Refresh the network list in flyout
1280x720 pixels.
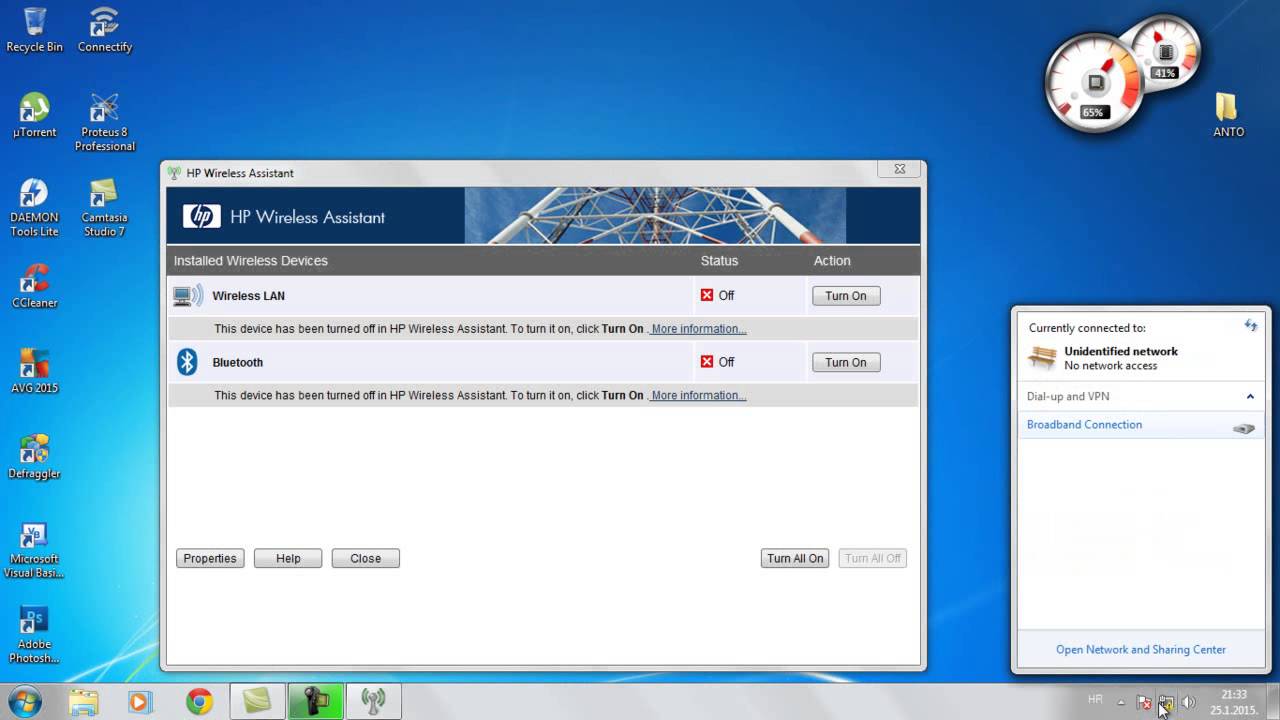point(1250,326)
